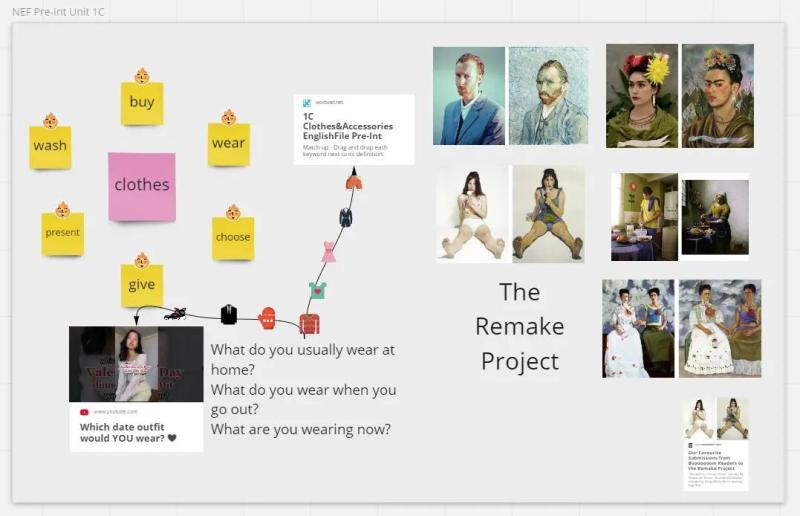This screenshot has width=800, height=516.
Task: Select the Van Gogh self-portrait painting image
Action: (x=548, y=96)
